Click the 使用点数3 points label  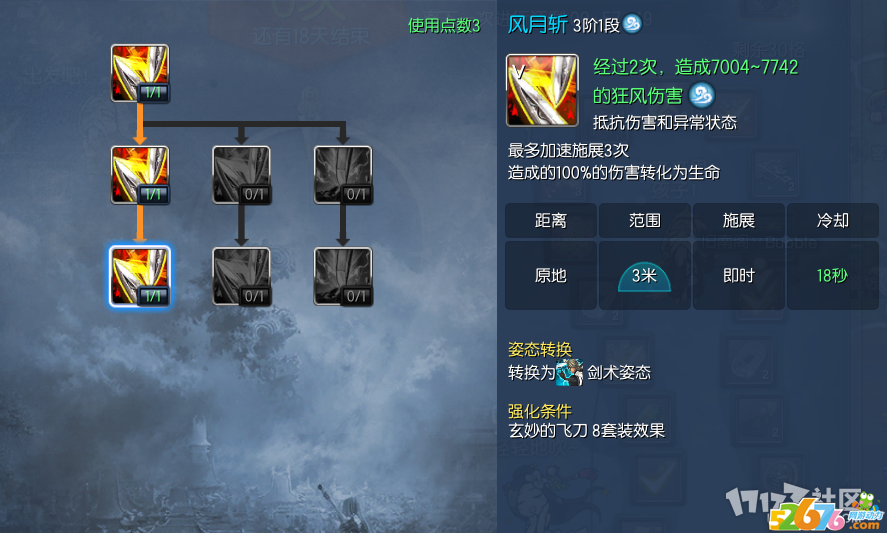[444, 25]
